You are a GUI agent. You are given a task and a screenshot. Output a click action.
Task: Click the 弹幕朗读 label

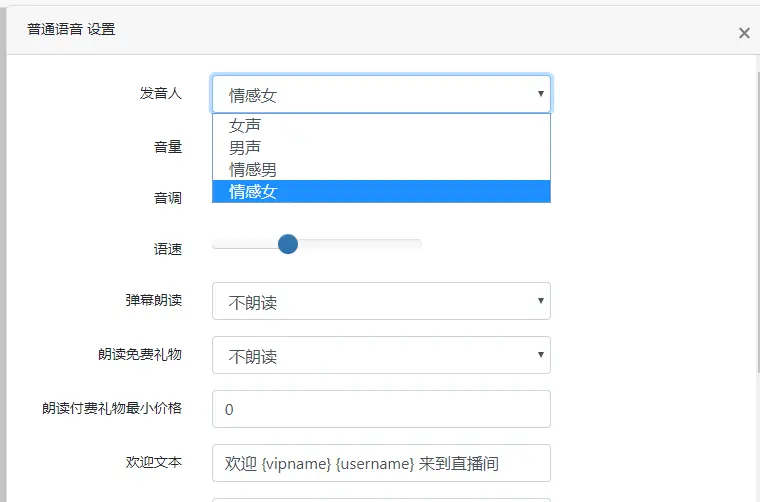154,300
